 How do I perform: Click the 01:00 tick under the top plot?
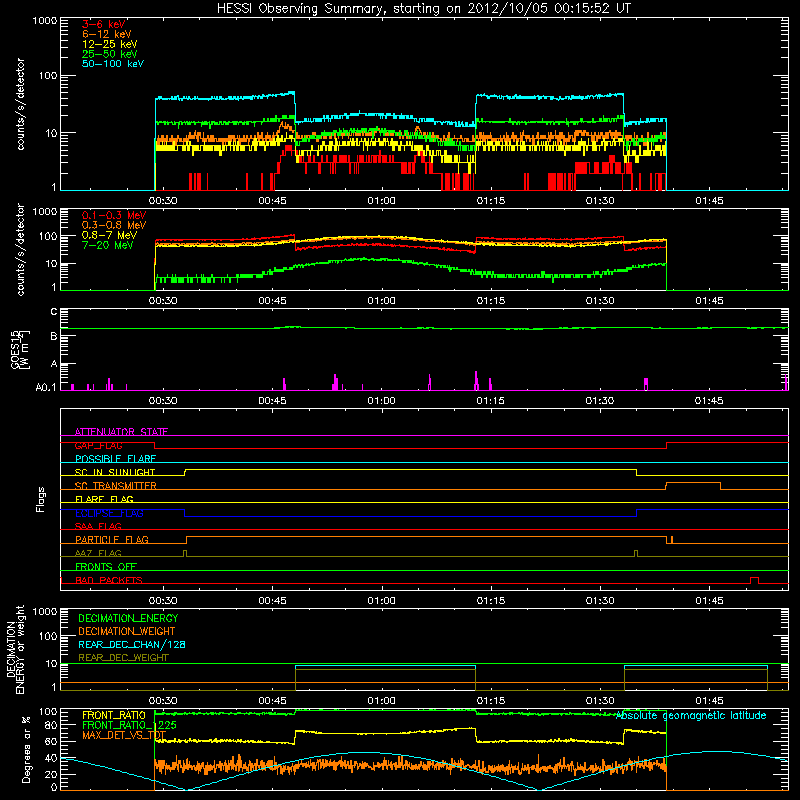(x=381, y=201)
